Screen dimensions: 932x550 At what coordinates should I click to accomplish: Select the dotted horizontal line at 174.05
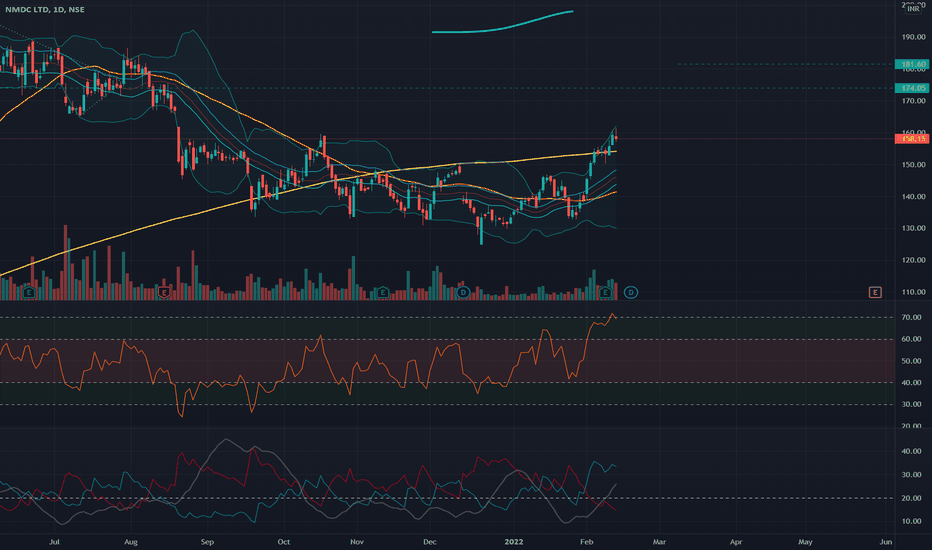(x=447, y=88)
